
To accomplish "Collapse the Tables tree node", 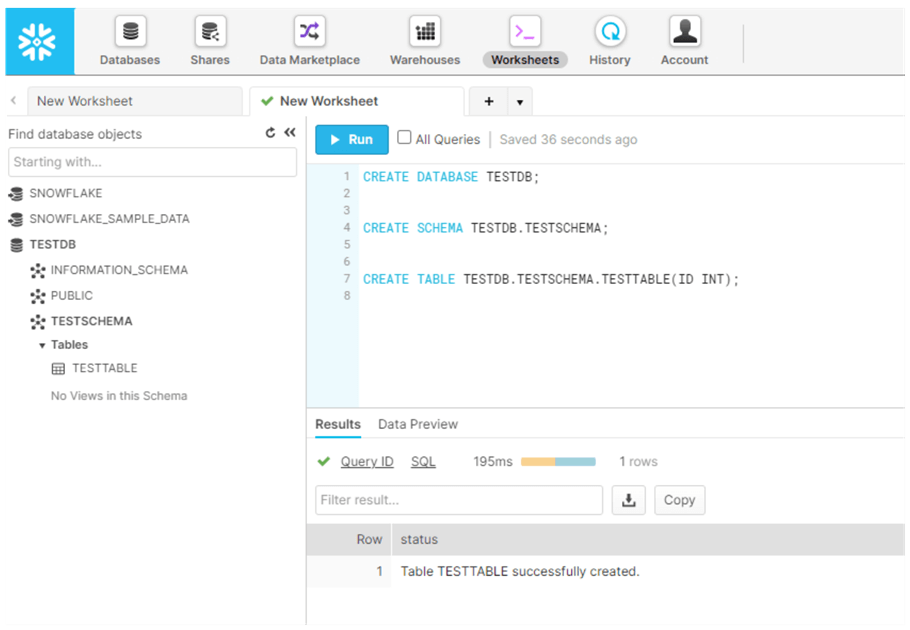I will tap(42, 346).
